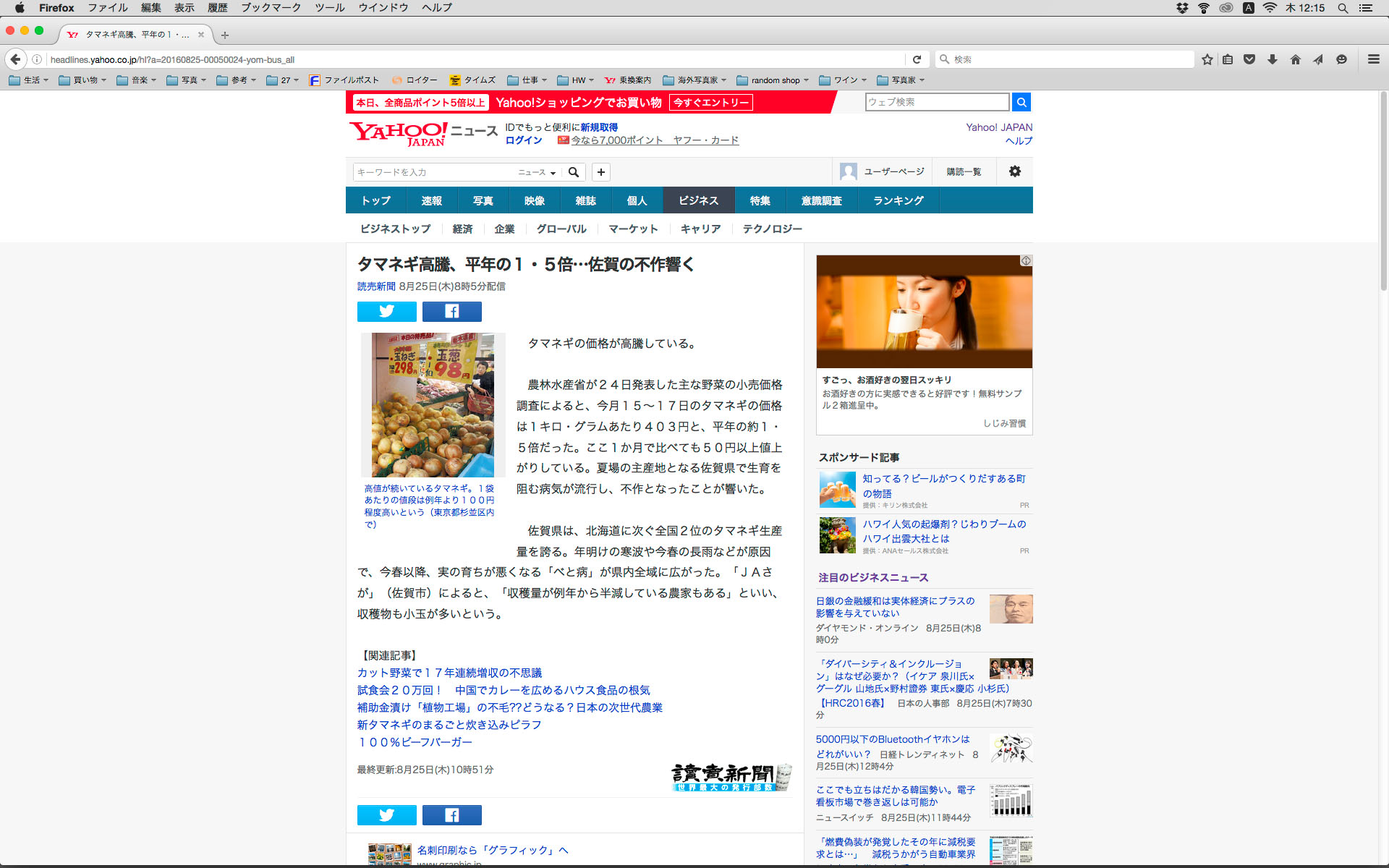Bookmark this page with the star icon
Image resolution: width=1389 pixels, height=868 pixels.
click(x=1207, y=59)
